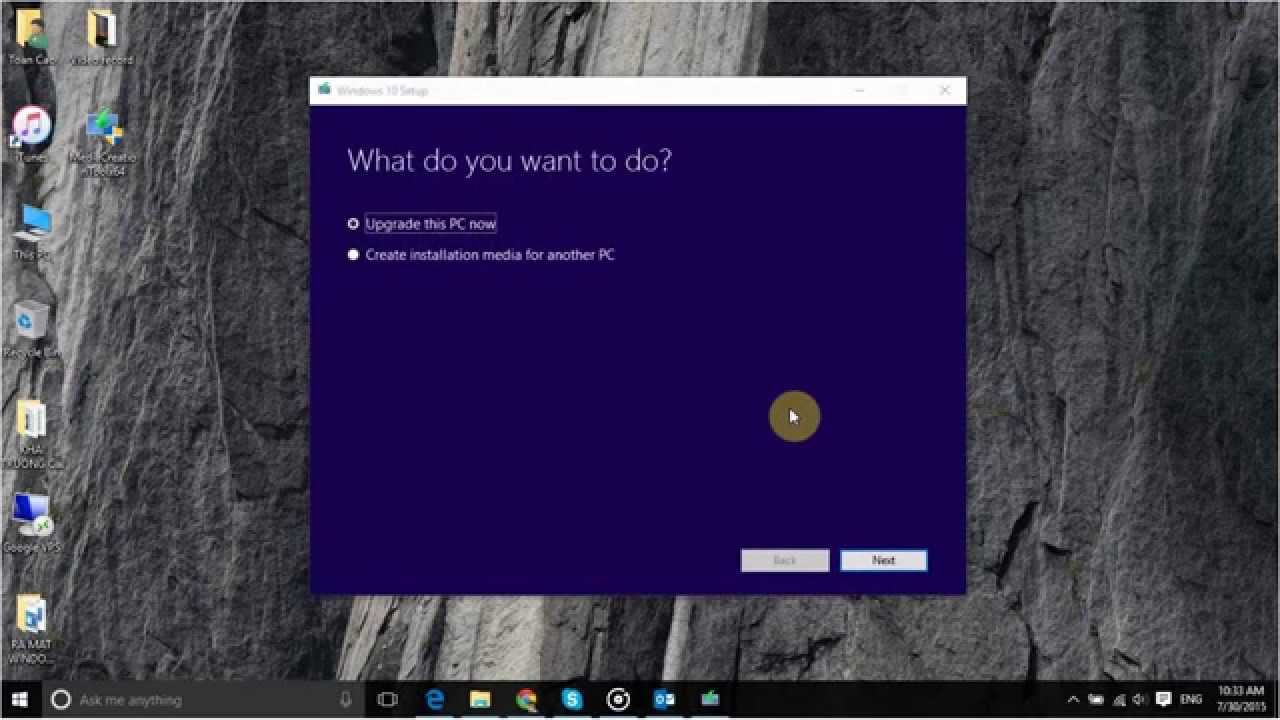Open the clock showing 10:33 AM

1241,700
